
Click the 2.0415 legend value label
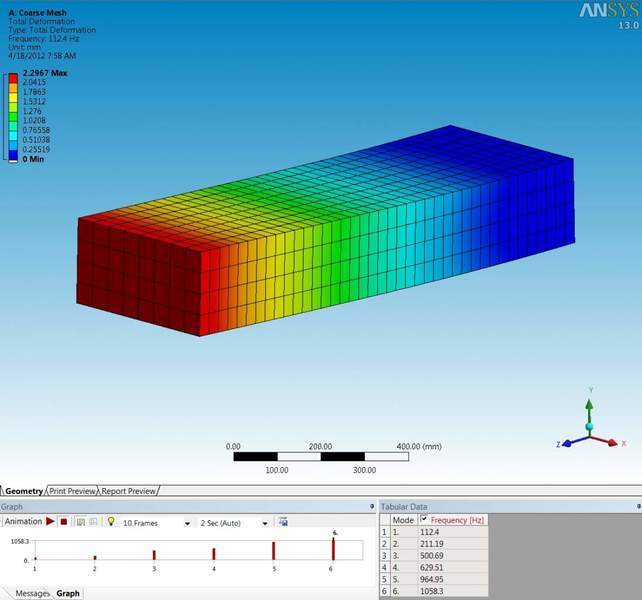(34, 82)
